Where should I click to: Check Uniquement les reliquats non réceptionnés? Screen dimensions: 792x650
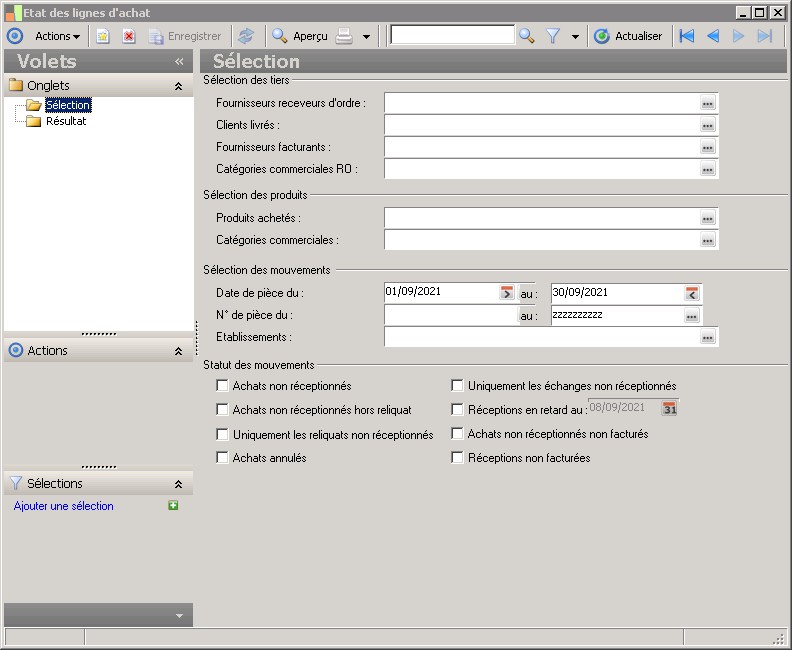222,434
